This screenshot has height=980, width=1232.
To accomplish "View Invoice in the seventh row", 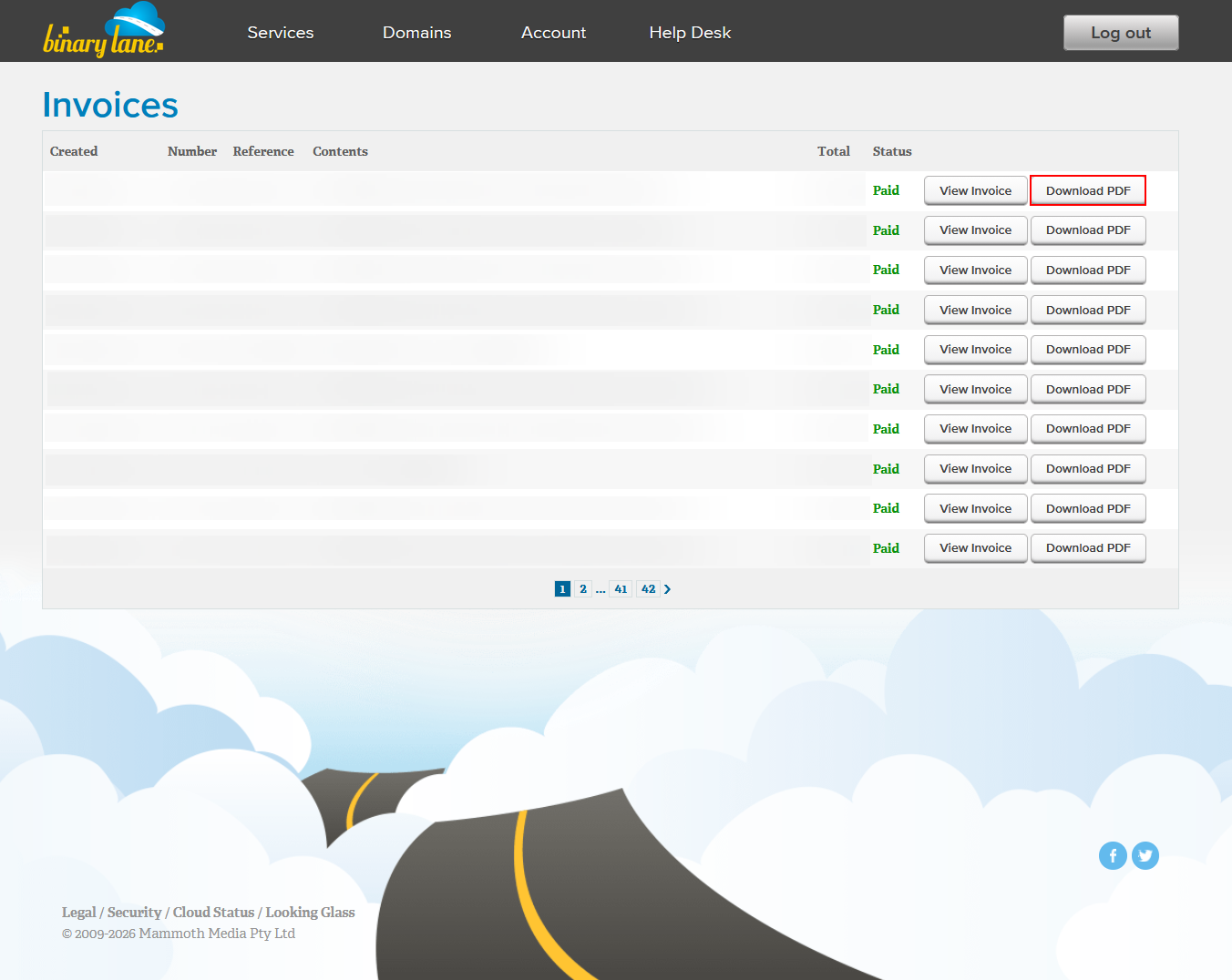I will point(975,429).
